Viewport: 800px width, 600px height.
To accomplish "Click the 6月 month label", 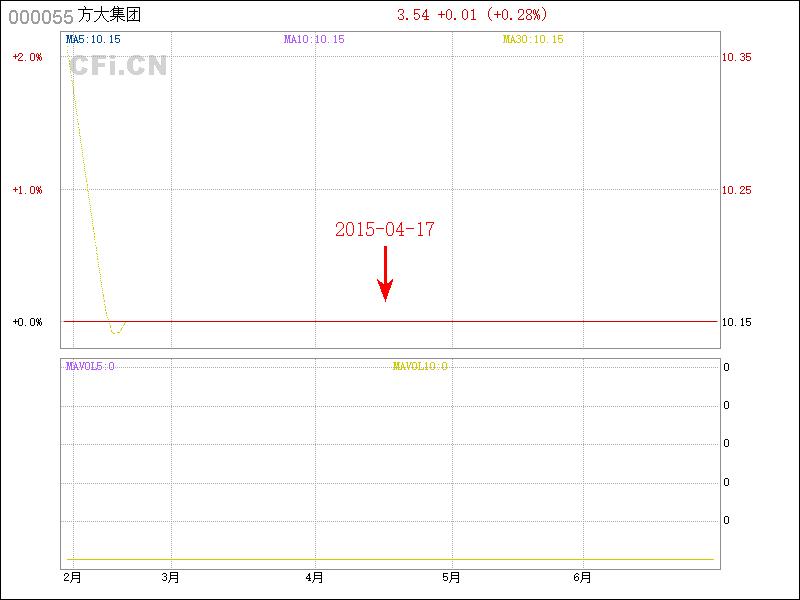I will point(582,578).
